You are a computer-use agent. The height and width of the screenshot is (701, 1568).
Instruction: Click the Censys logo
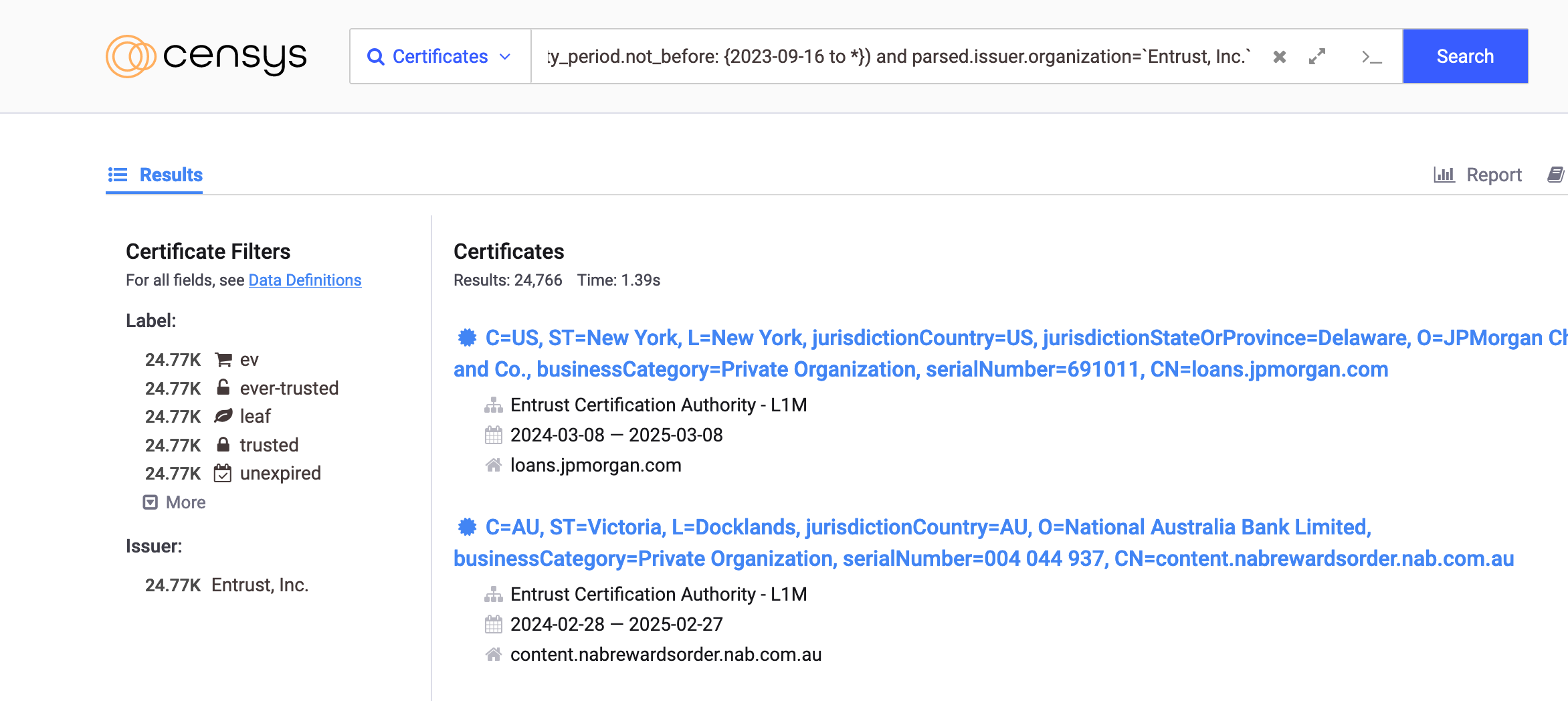pos(205,56)
